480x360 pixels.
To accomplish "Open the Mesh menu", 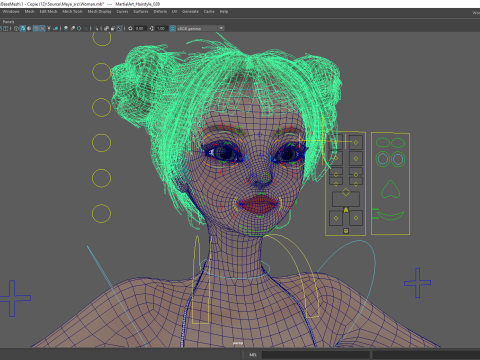I will (x=29, y=12).
